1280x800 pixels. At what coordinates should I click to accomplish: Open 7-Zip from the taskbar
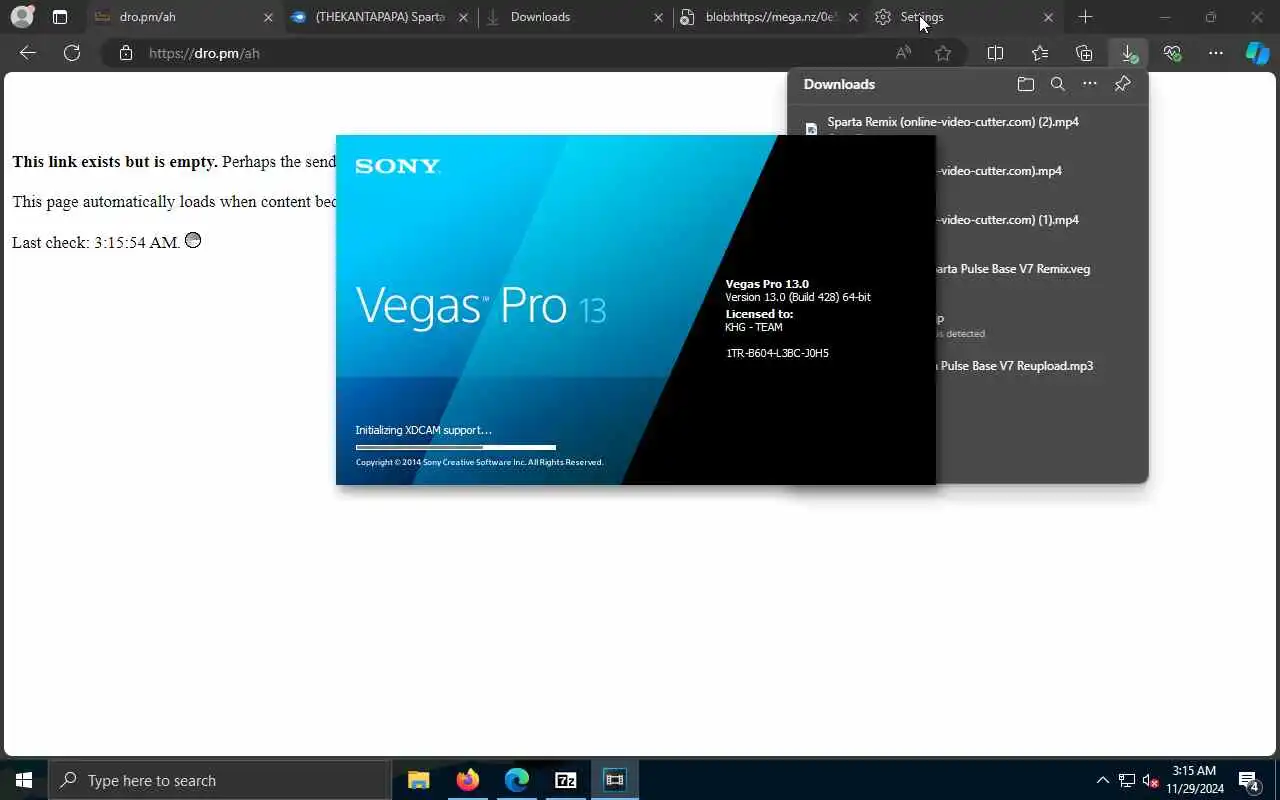[x=565, y=780]
